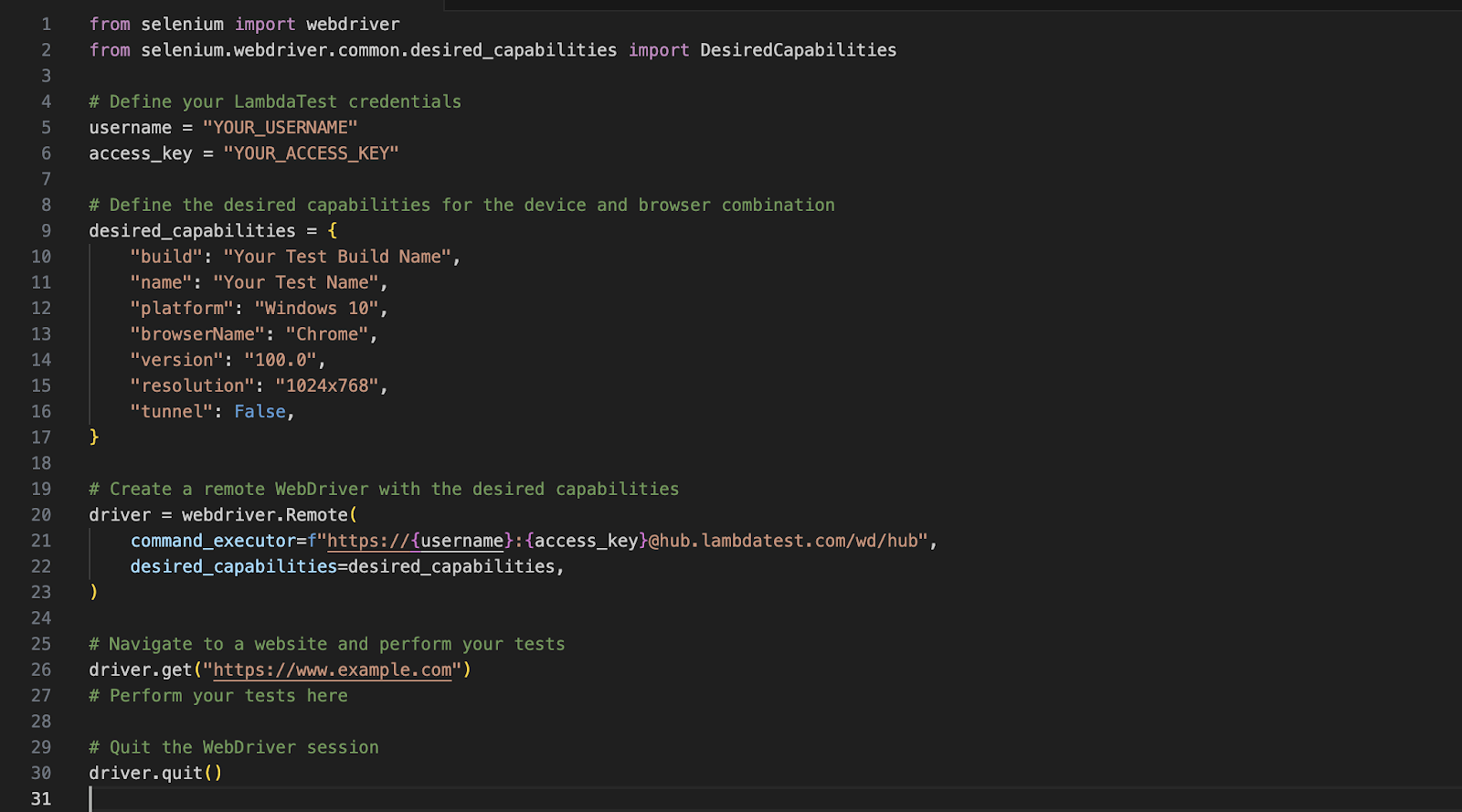Click line number 20 in the gutter
This screenshot has width=1462, height=812.
tap(41, 514)
